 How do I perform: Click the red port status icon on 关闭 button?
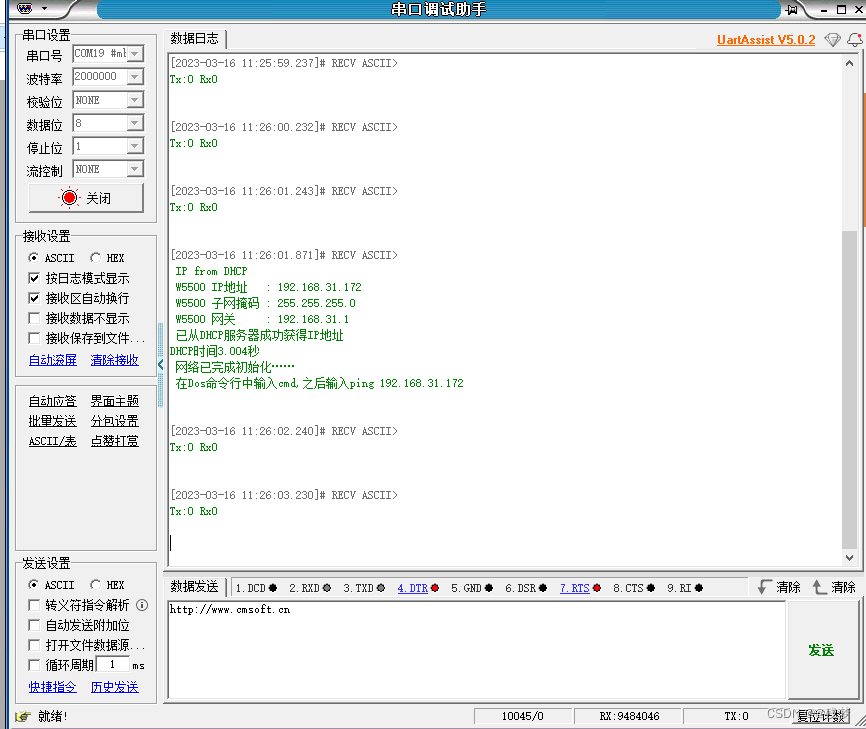[x=69, y=198]
